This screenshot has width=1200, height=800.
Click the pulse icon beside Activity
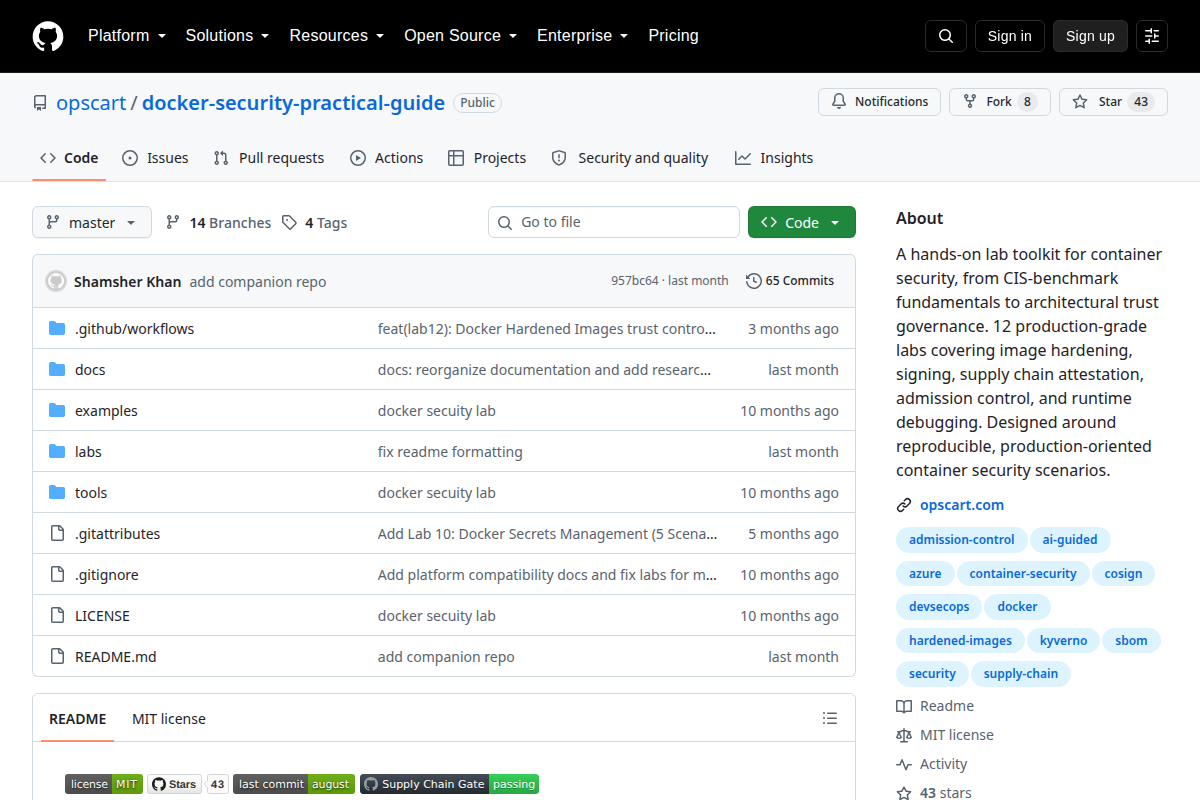coord(904,764)
